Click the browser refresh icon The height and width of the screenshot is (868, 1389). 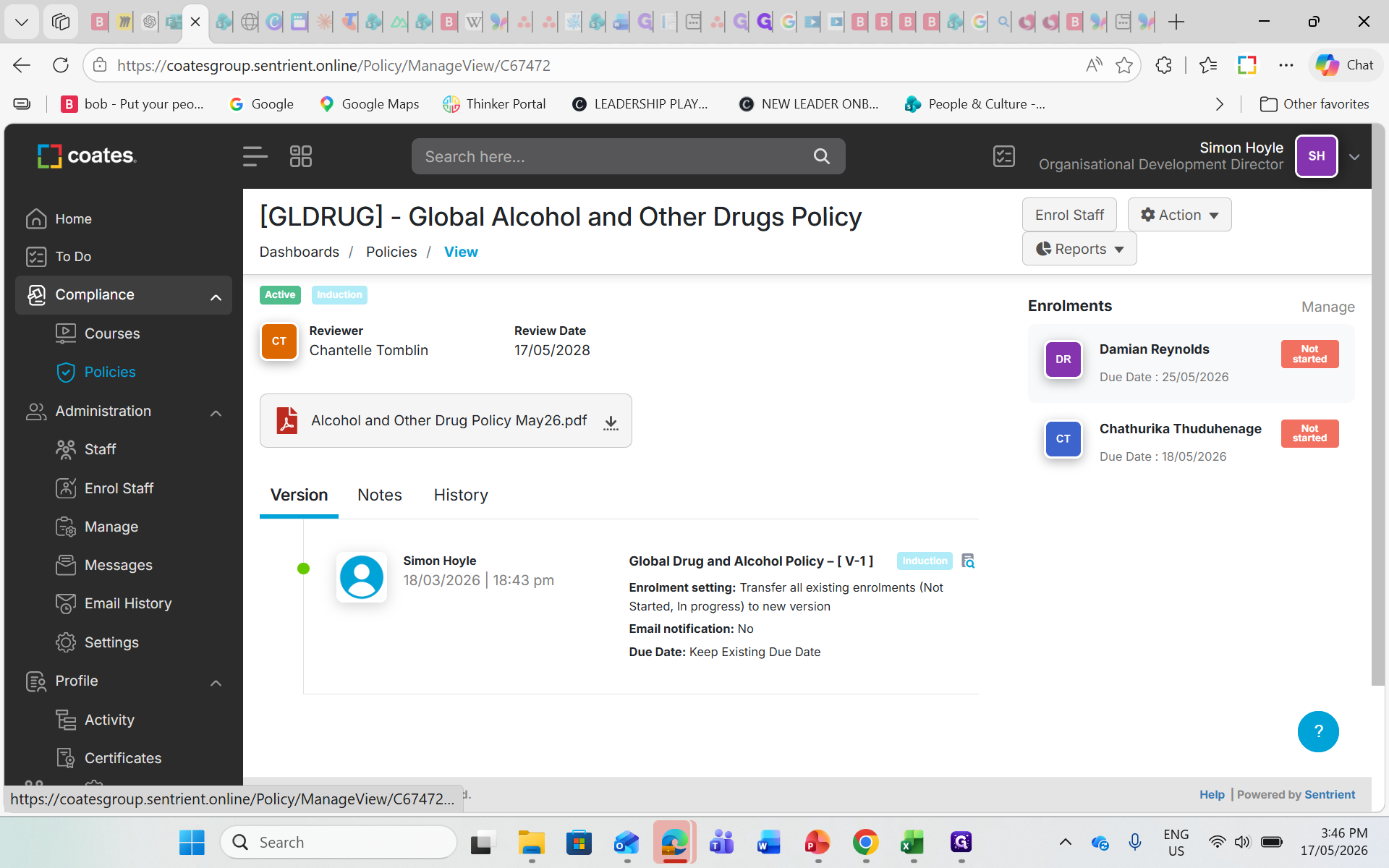click(61, 65)
